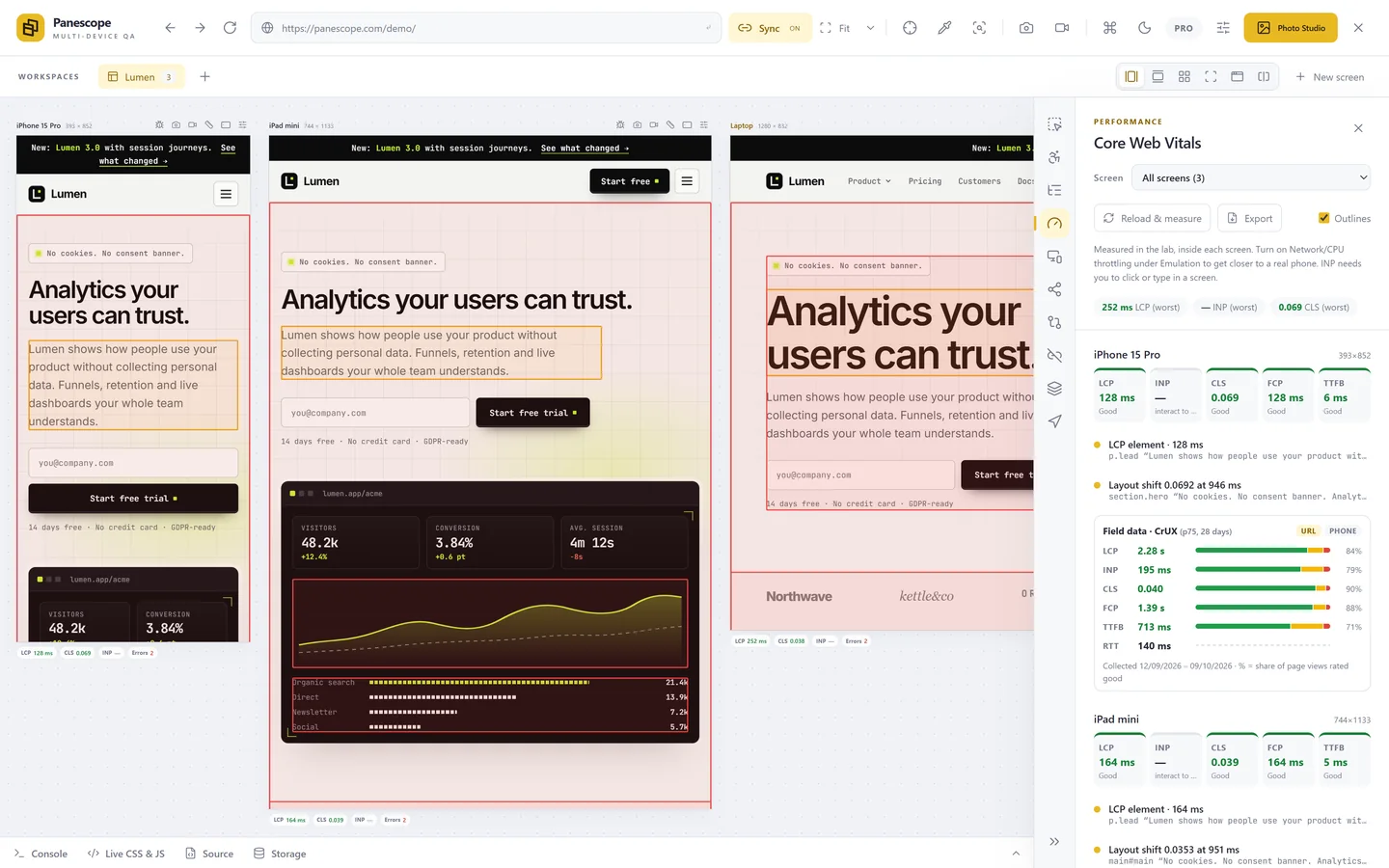The height and width of the screenshot is (868, 1389).
Task: Open the responsive devices sidebar icon
Action: click(x=1054, y=257)
